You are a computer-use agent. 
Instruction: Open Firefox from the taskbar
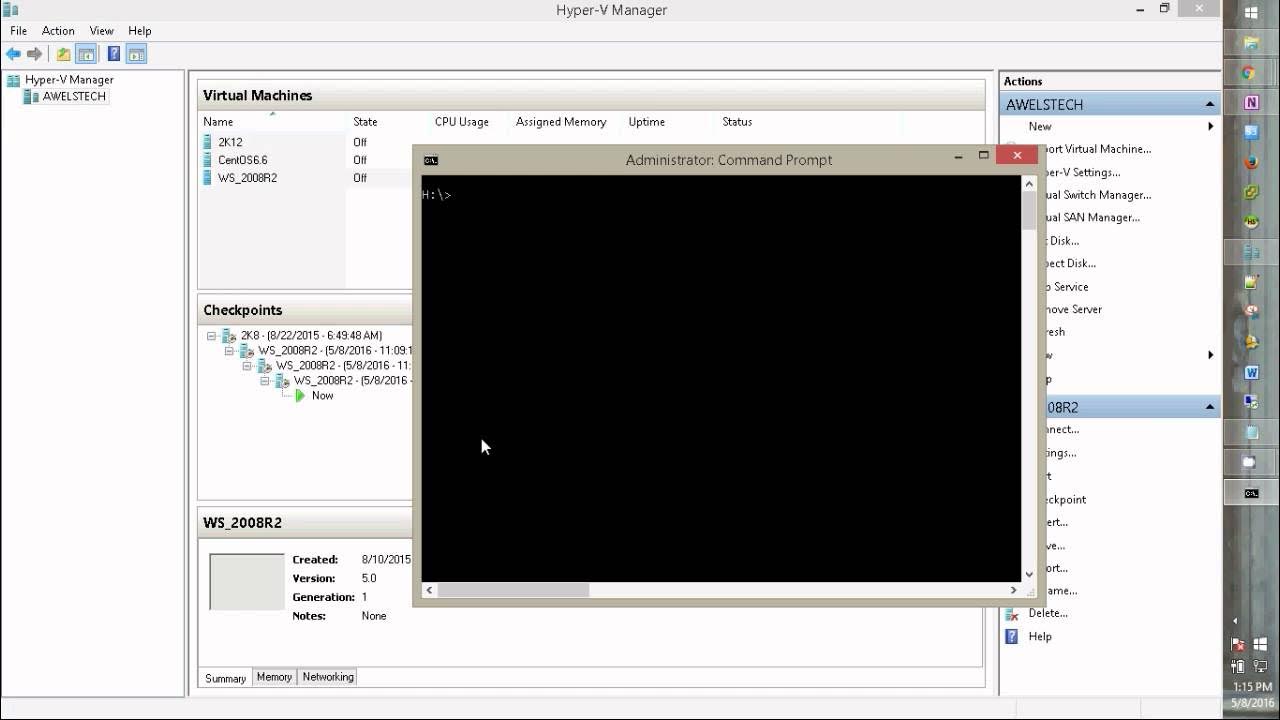[x=1251, y=162]
